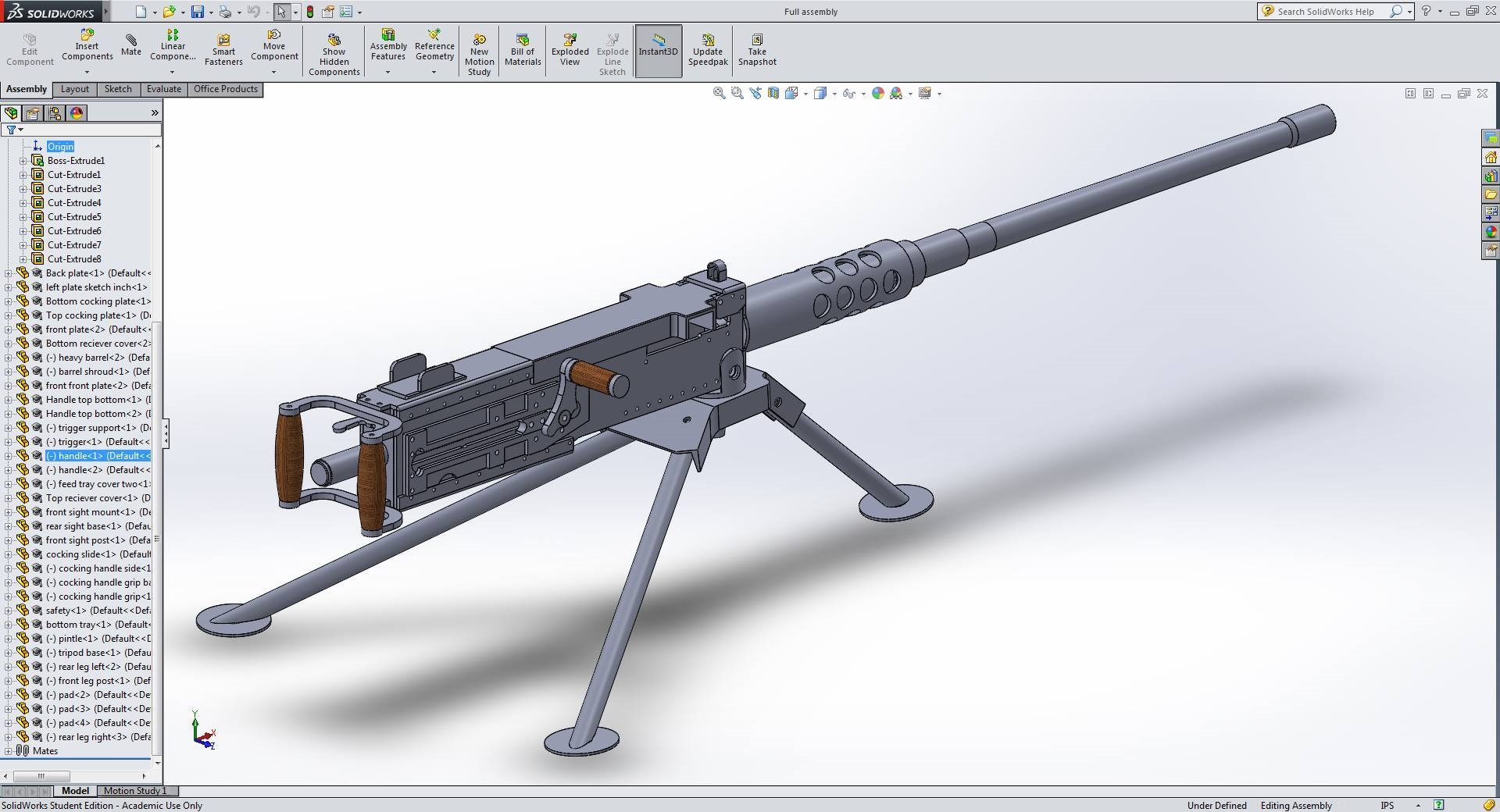Open ConfigurationManager tab icon

click(55, 113)
